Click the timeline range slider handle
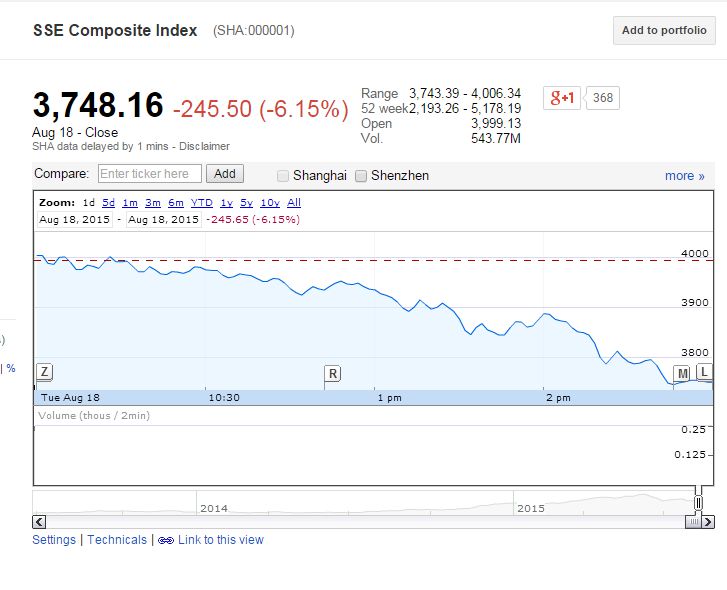 [698, 503]
